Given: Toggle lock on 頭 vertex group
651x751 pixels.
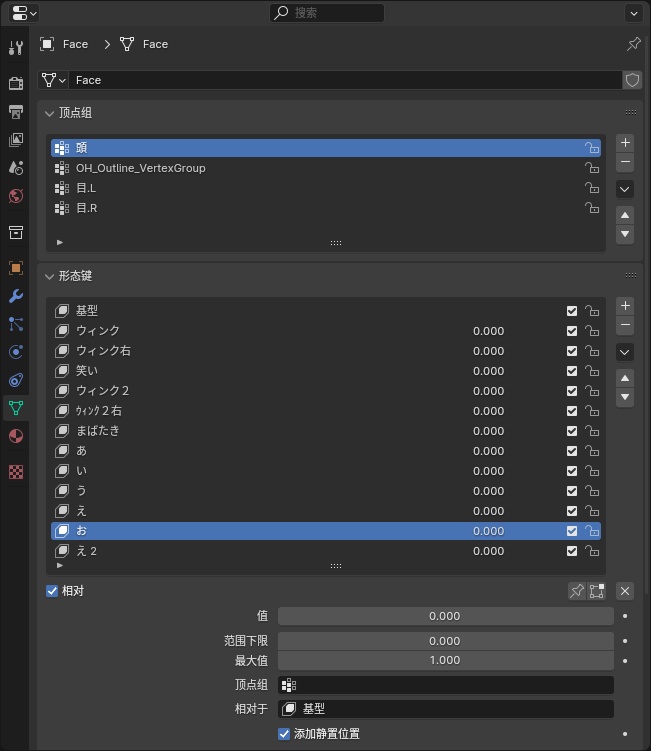Looking at the screenshot, I should point(592,148).
